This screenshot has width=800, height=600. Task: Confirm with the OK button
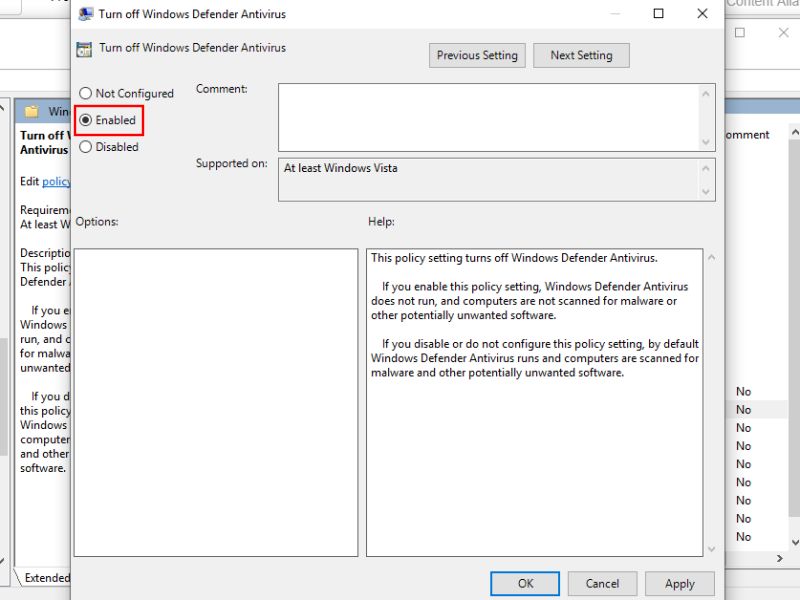click(525, 583)
